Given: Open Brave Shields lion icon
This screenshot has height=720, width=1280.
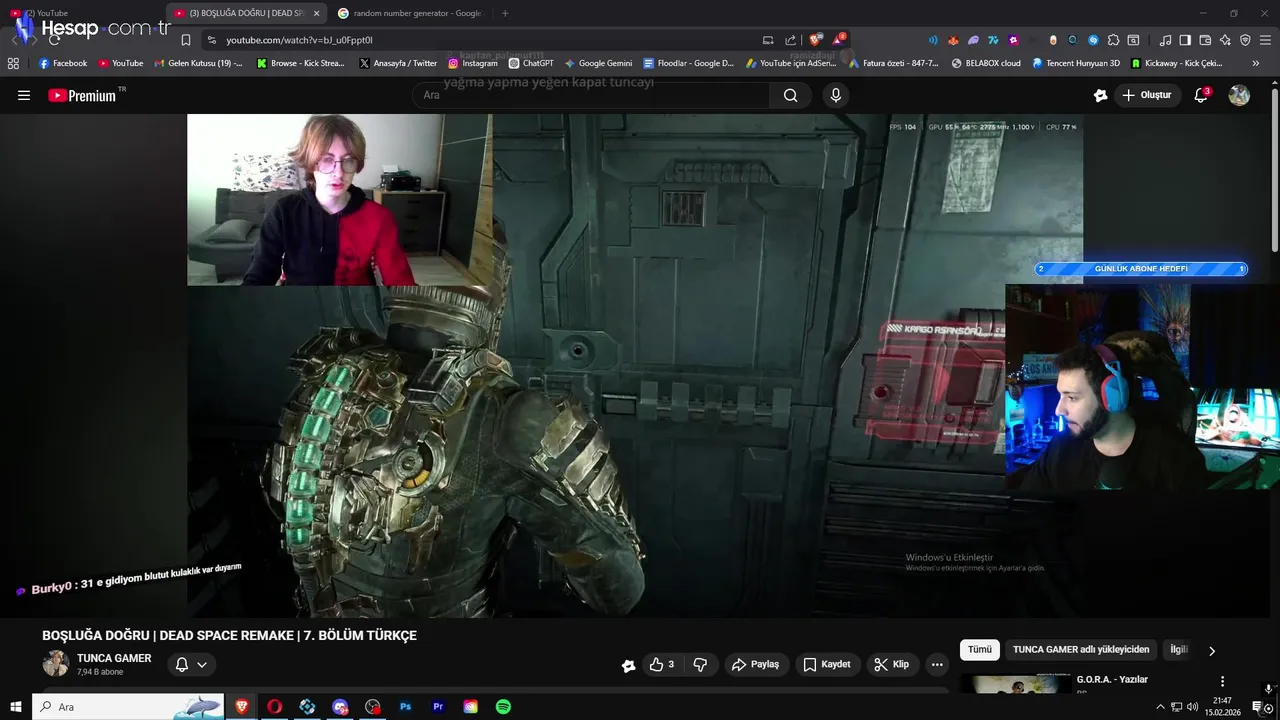Looking at the screenshot, I should 816,40.
